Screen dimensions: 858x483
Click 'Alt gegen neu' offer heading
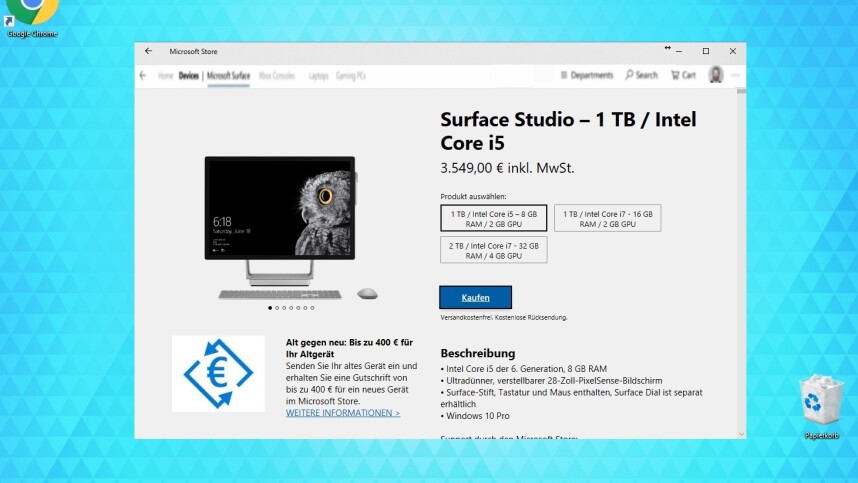coord(349,348)
